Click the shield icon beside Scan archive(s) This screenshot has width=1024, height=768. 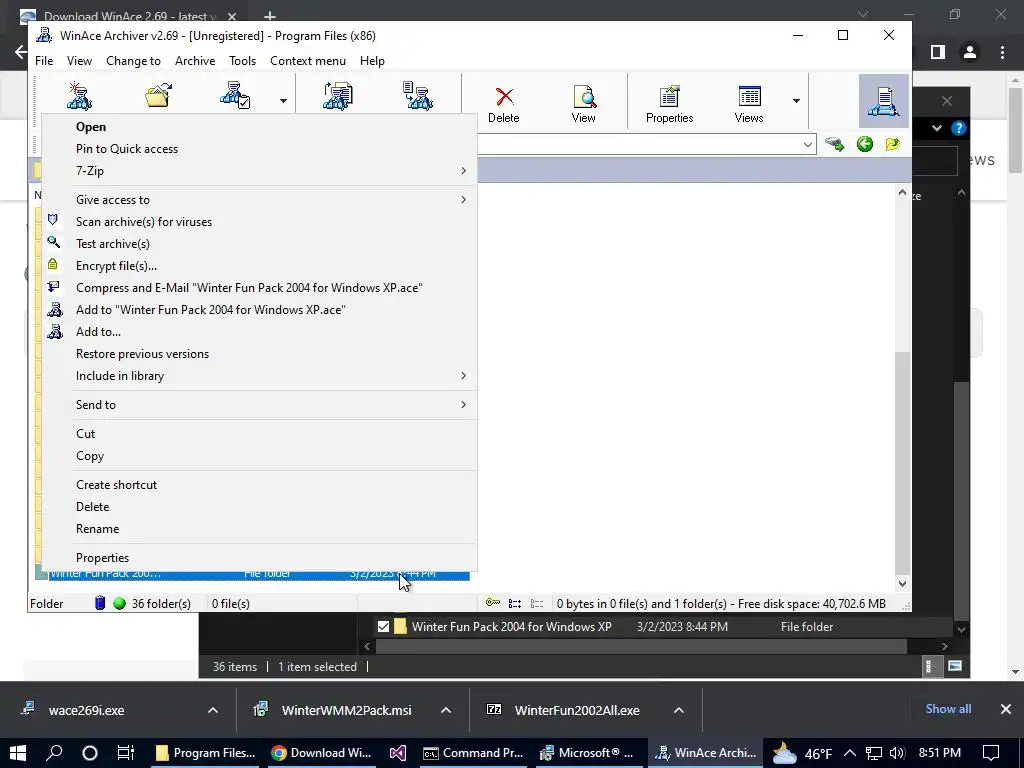click(53, 220)
